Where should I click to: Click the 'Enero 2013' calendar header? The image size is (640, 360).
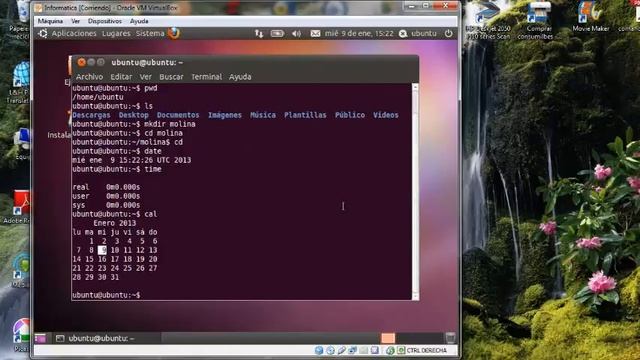tap(115, 223)
